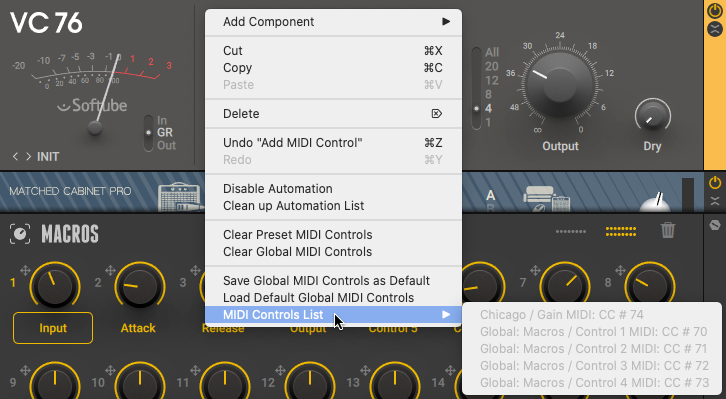Select next VC 76 preset arrow

tap(28, 157)
